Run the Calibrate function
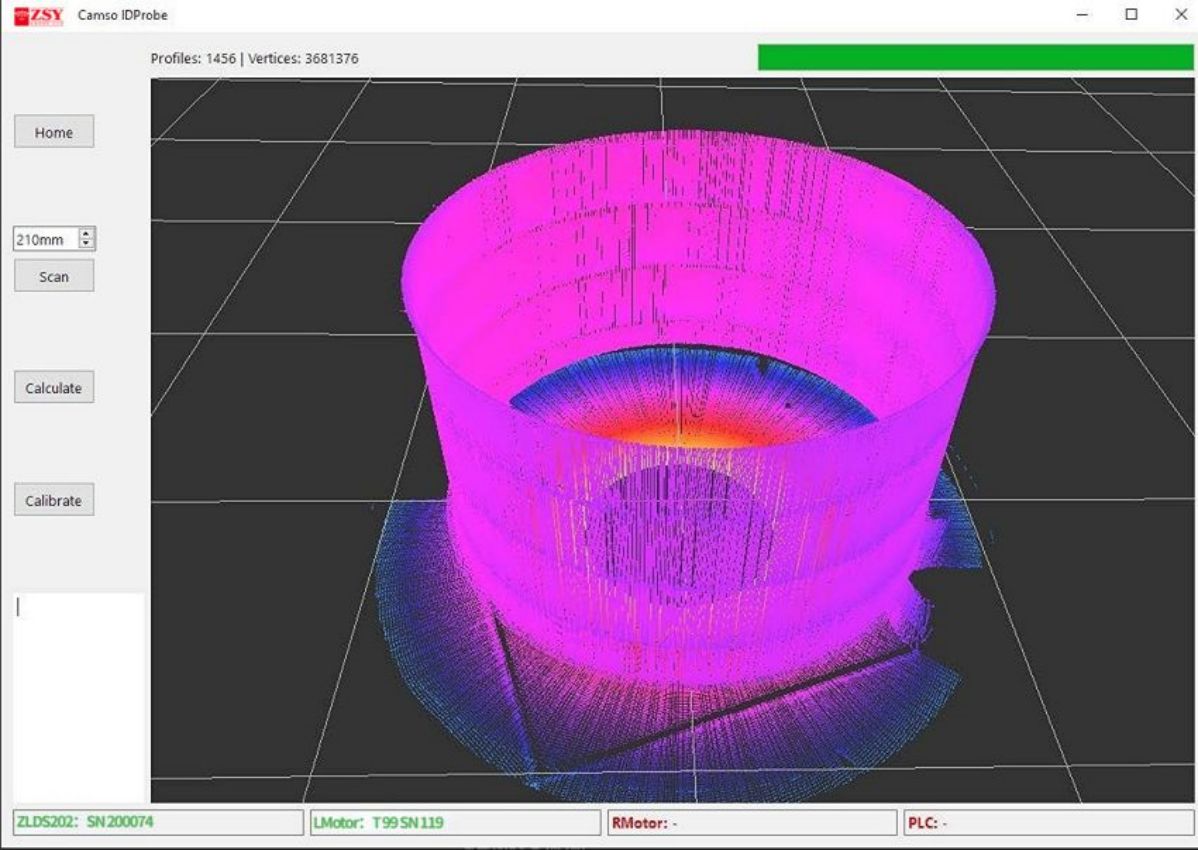This screenshot has height=850, width=1198. click(x=54, y=500)
